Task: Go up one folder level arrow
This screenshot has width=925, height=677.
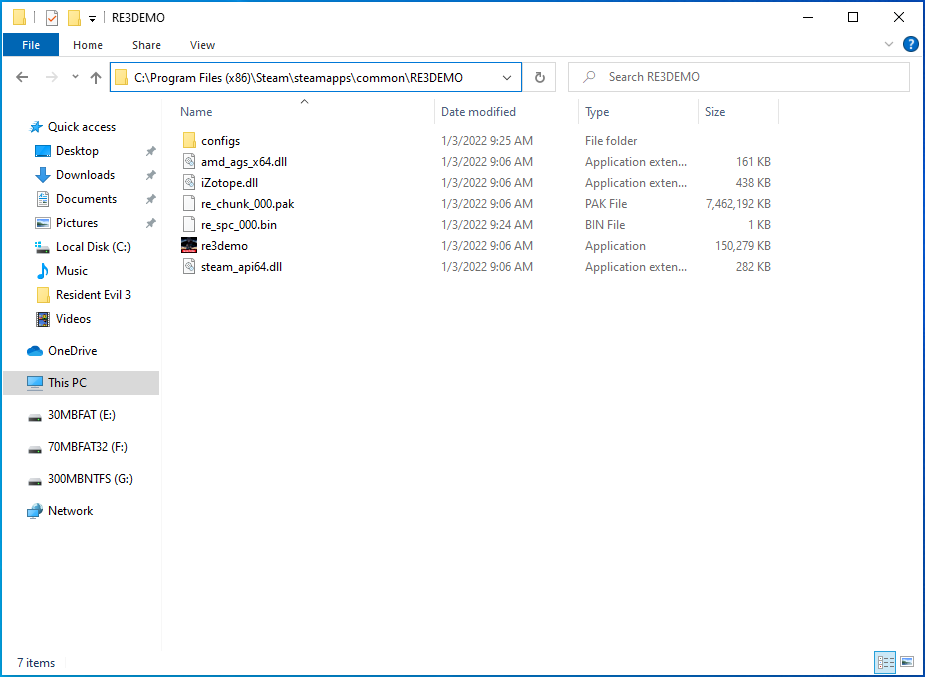Action: tap(96, 77)
